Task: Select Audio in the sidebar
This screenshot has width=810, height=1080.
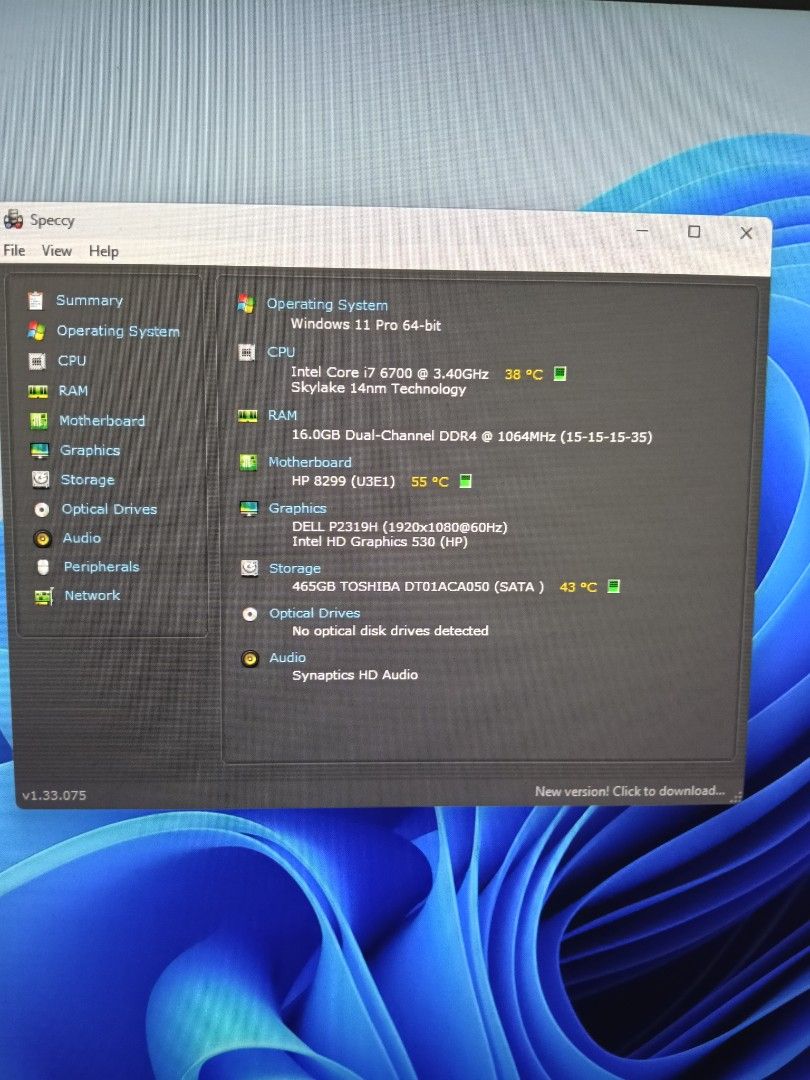Action: point(81,538)
